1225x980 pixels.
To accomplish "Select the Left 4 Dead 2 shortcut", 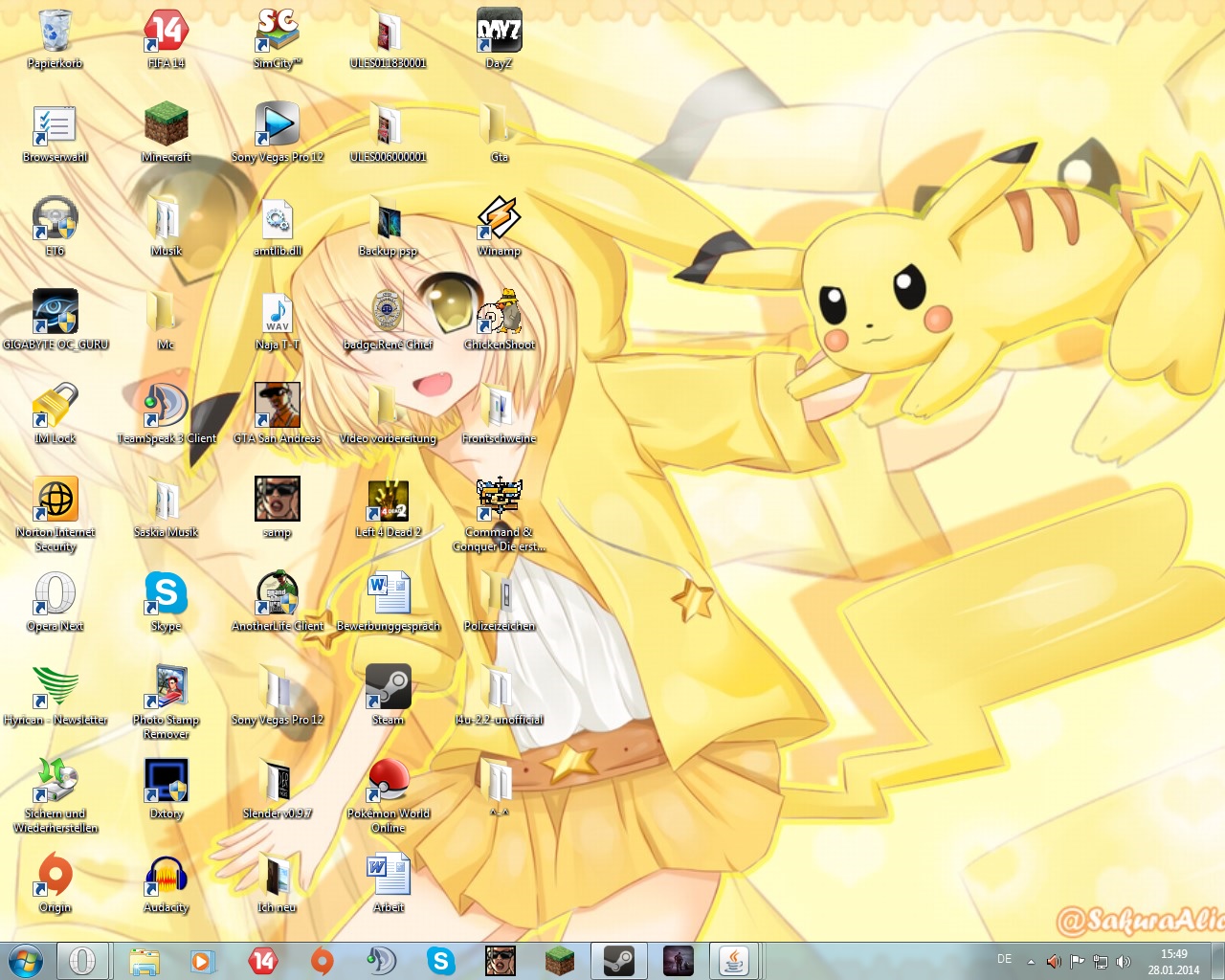I will click(388, 501).
